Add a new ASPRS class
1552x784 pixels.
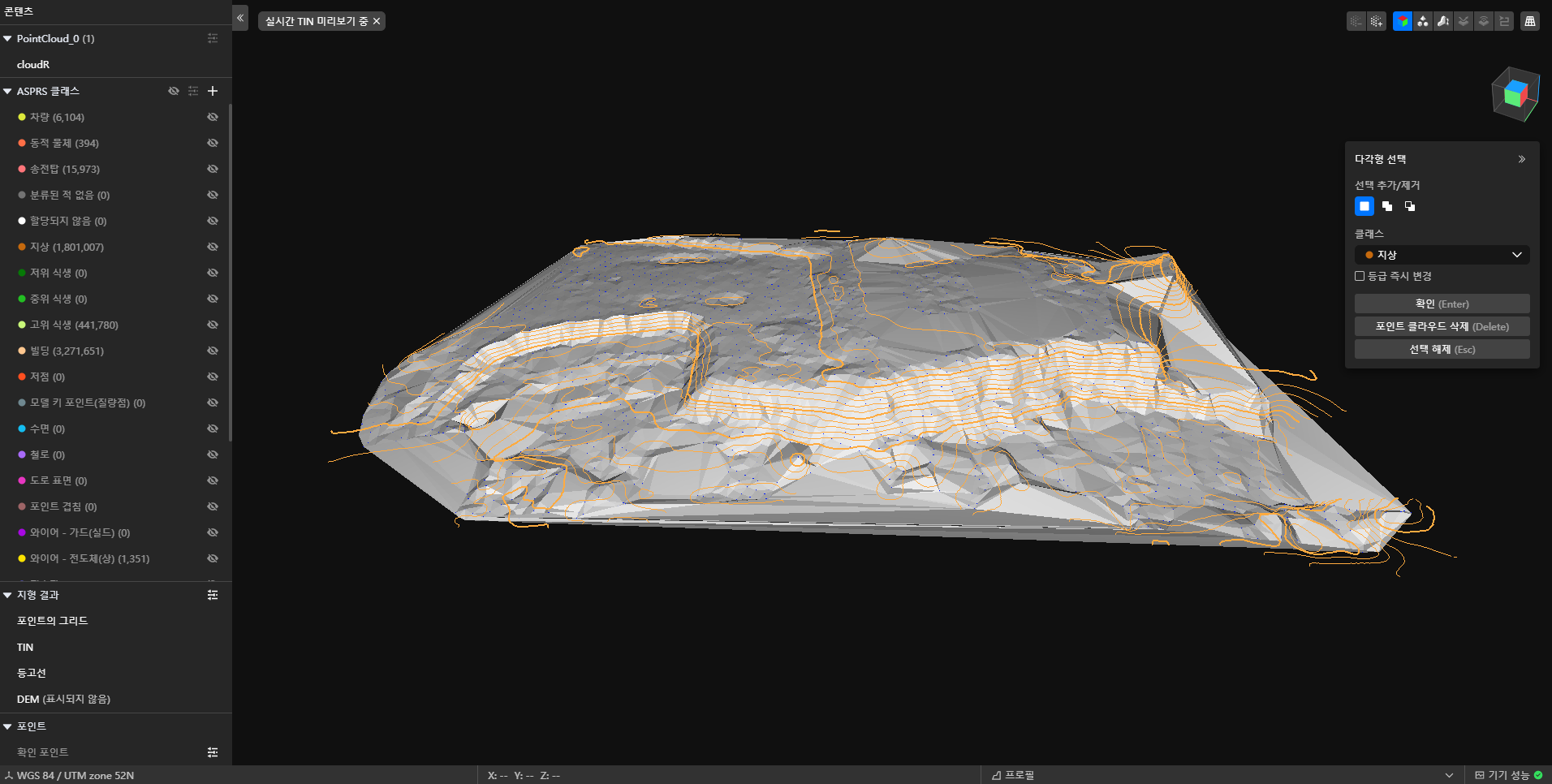coord(213,91)
